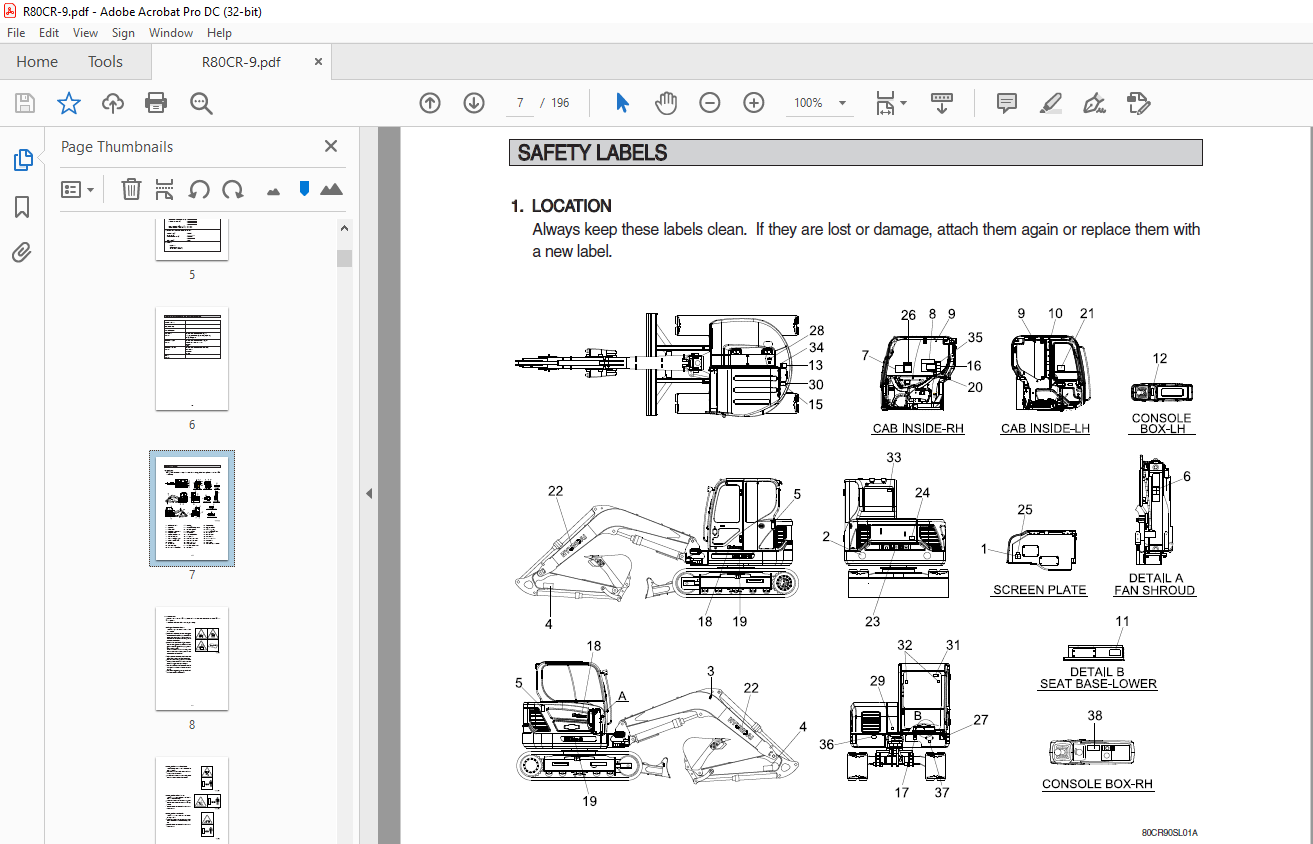Collapse the navigation pane with arrow handle

(369, 493)
